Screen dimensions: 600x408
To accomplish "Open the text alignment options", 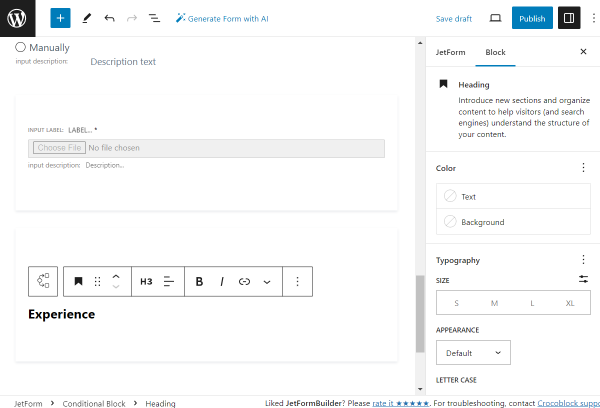I will coord(169,281).
